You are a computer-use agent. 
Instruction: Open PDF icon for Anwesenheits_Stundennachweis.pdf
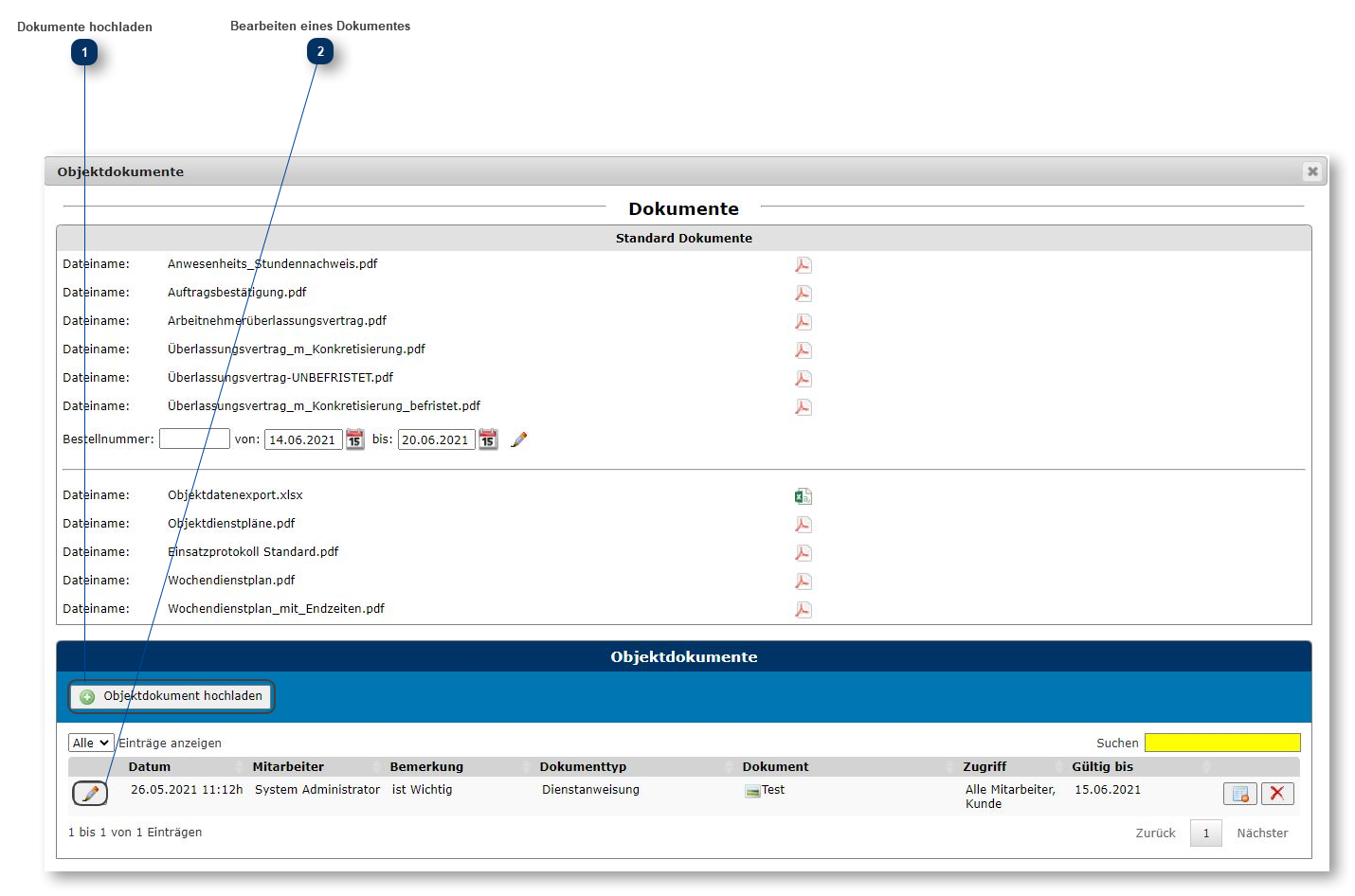point(803,265)
